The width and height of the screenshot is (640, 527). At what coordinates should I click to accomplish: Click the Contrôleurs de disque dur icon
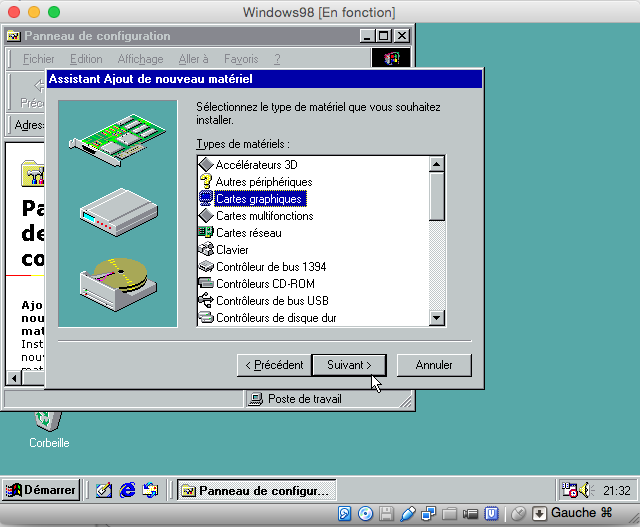coord(206,317)
